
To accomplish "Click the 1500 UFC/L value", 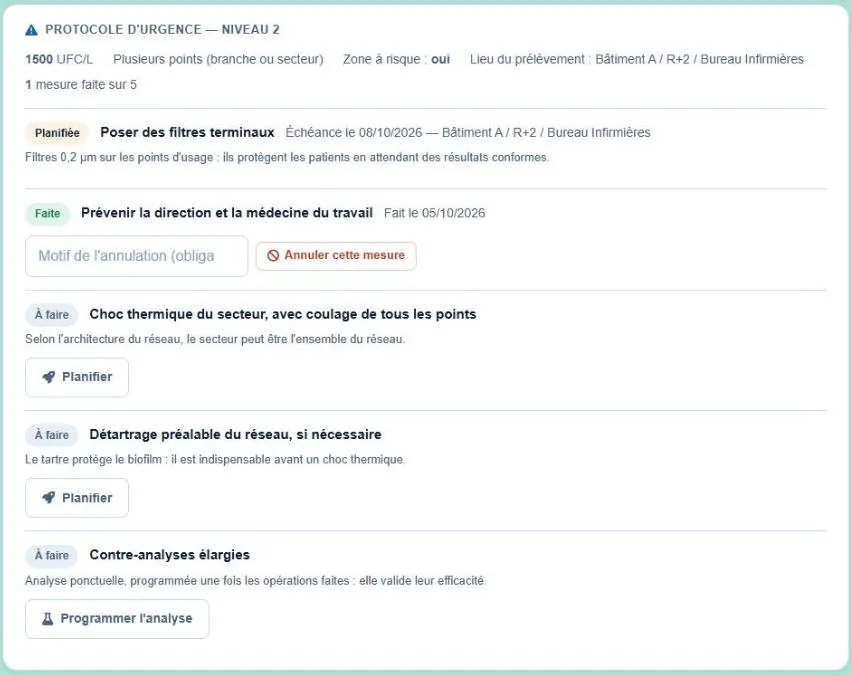I will point(59,59).
